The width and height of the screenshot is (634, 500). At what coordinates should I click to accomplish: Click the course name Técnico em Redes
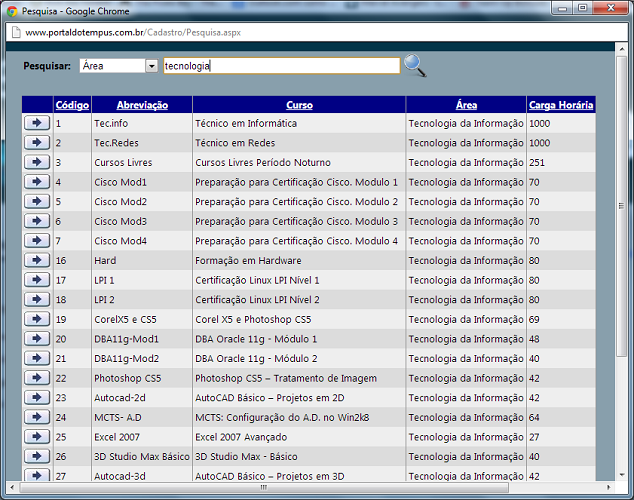click(x=235, y=143)
